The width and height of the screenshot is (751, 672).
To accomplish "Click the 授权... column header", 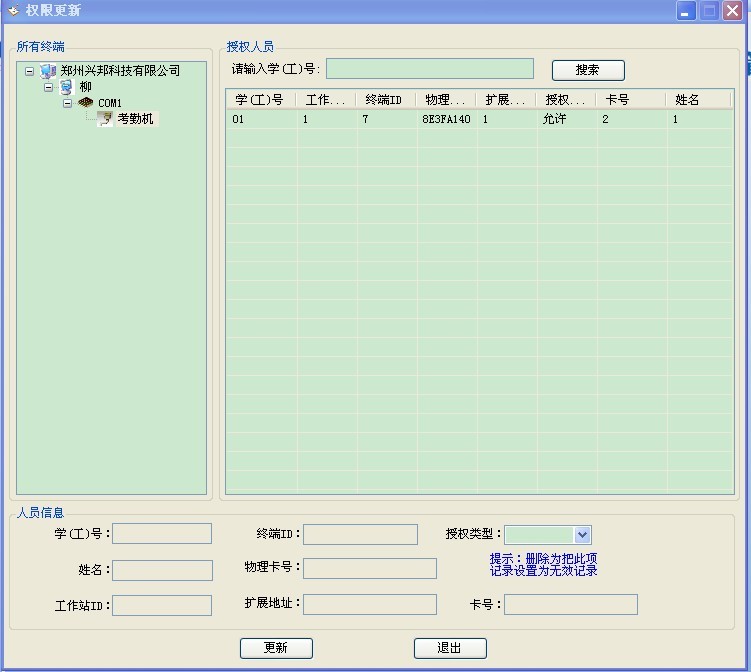I will [x=566, y=100].
